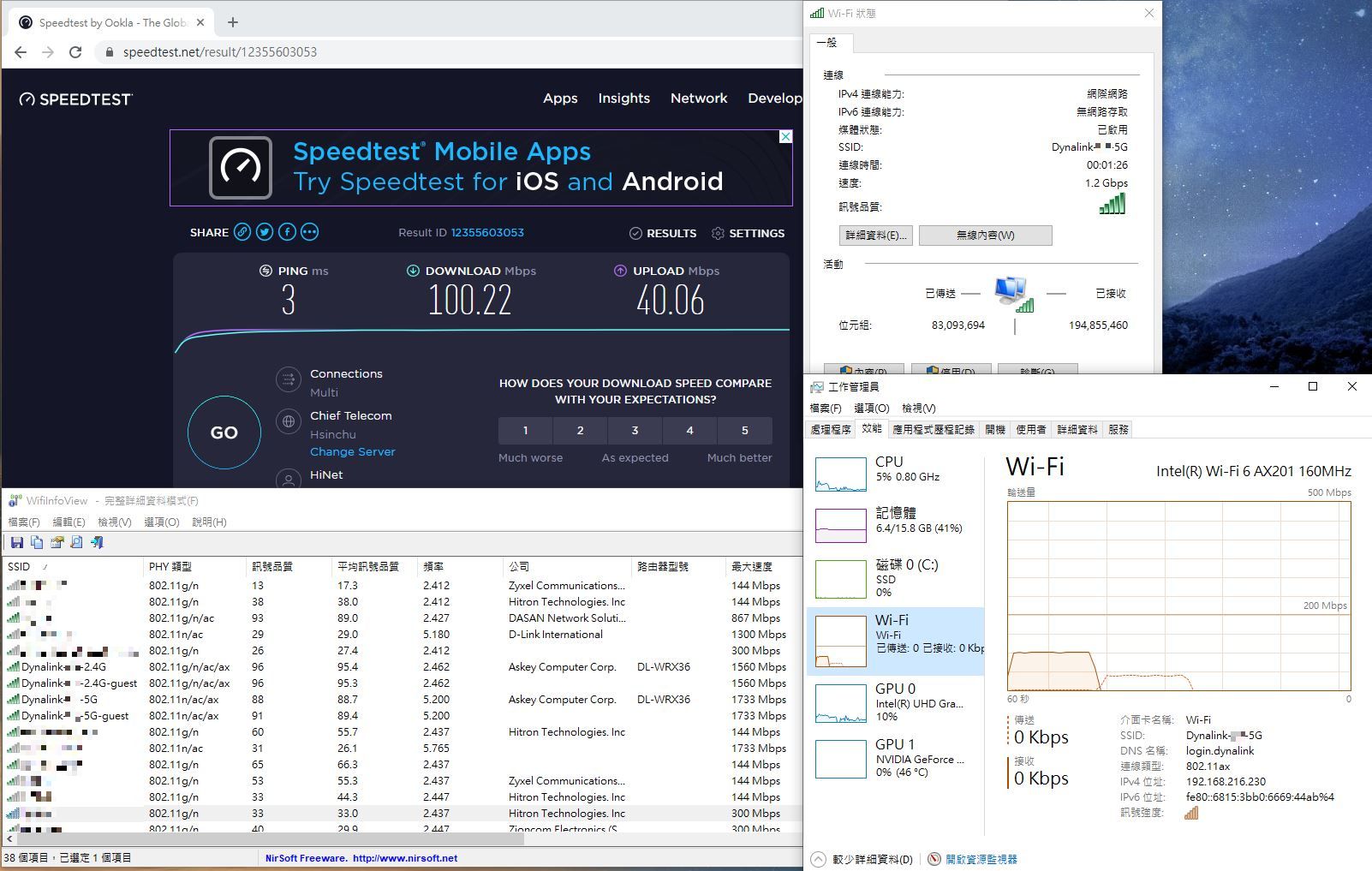Screen dimensions: 1372x871
Task: Rate download speed 2
Action: [581, 430]
